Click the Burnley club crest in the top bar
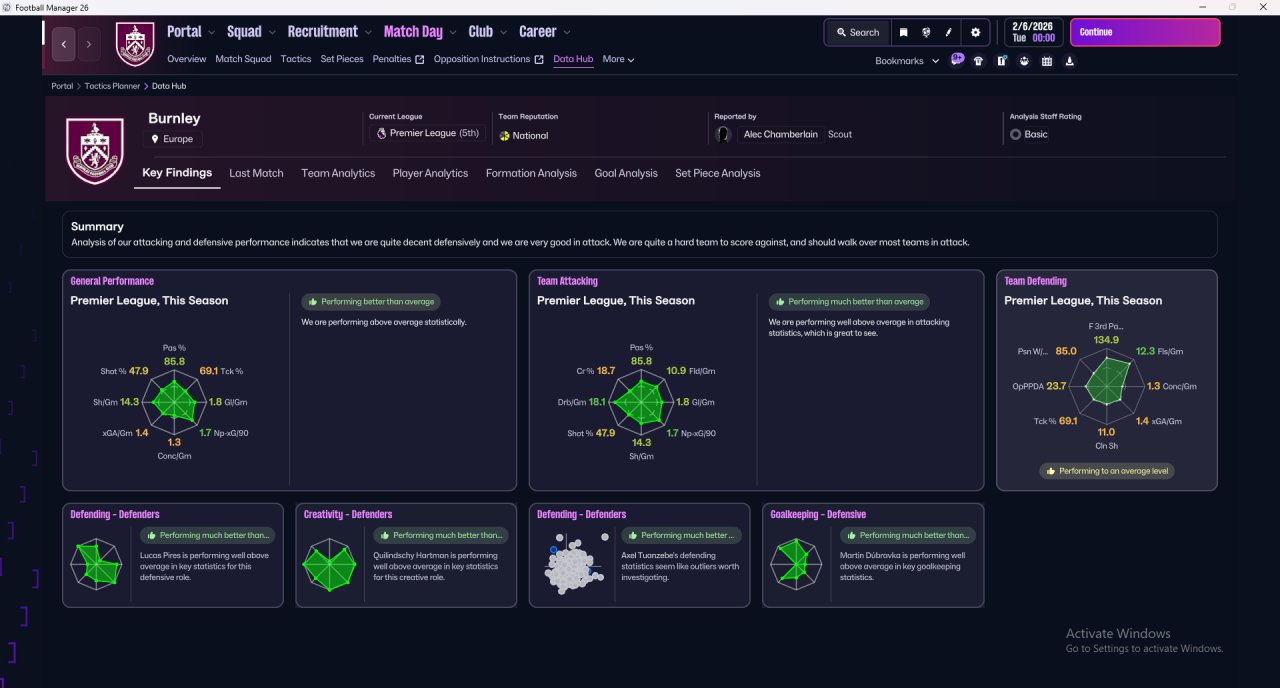This screenshot has width=1280, height=688. [x=135, y=44]
